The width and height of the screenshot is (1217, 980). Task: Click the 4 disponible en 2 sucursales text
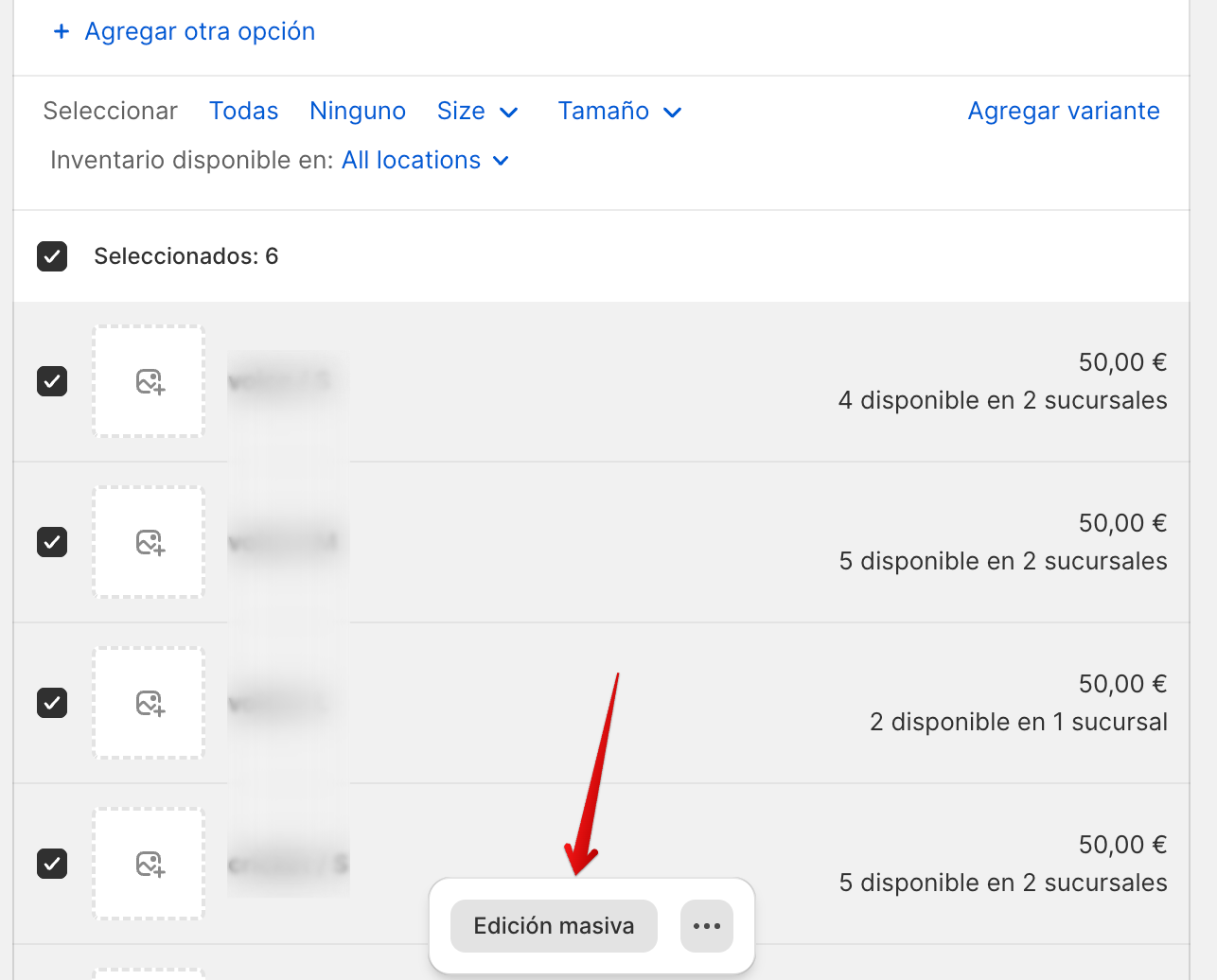pos(1003,400)
